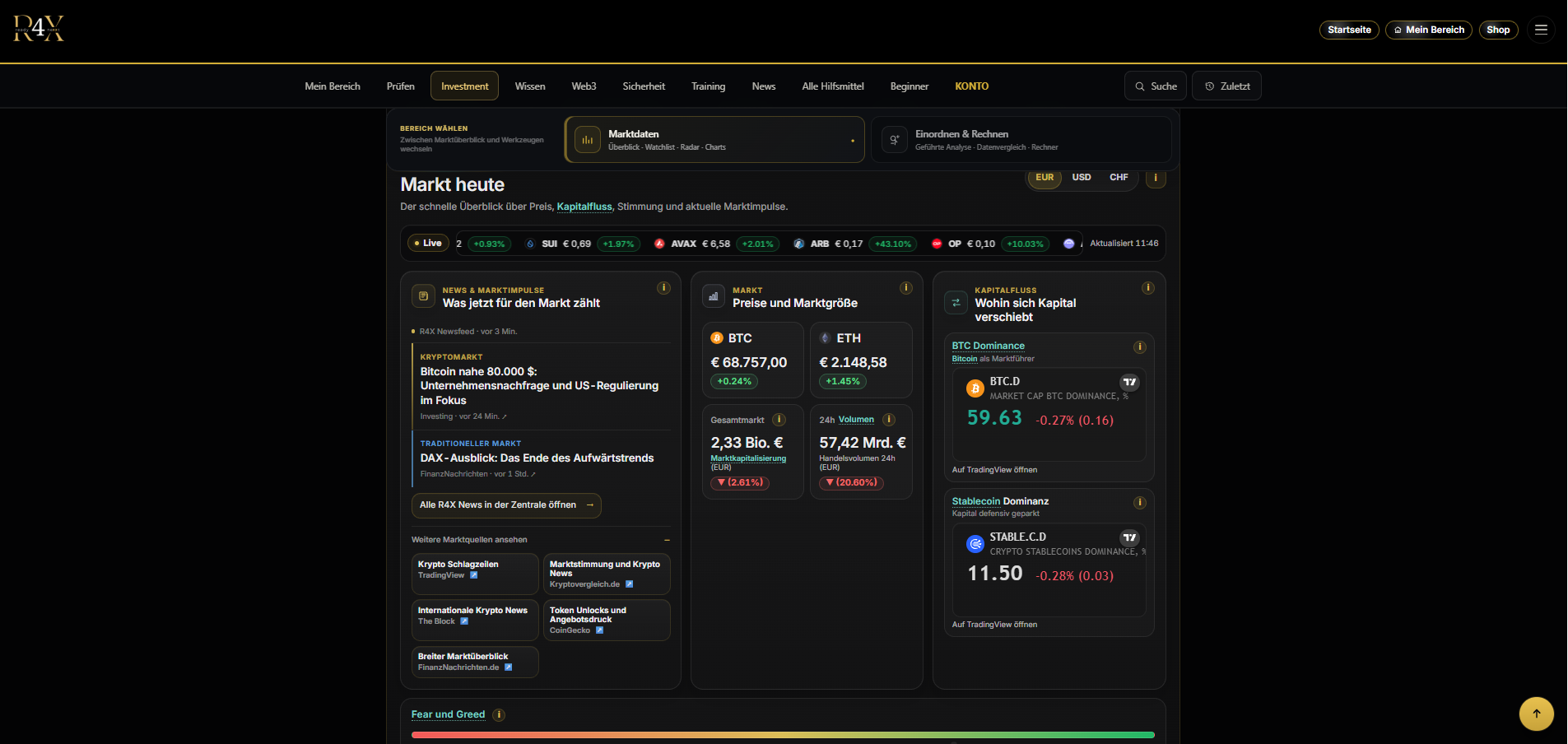Open the Einordnen & Rechnen area selector
Screen dimensions: 1568x744
1021,140
